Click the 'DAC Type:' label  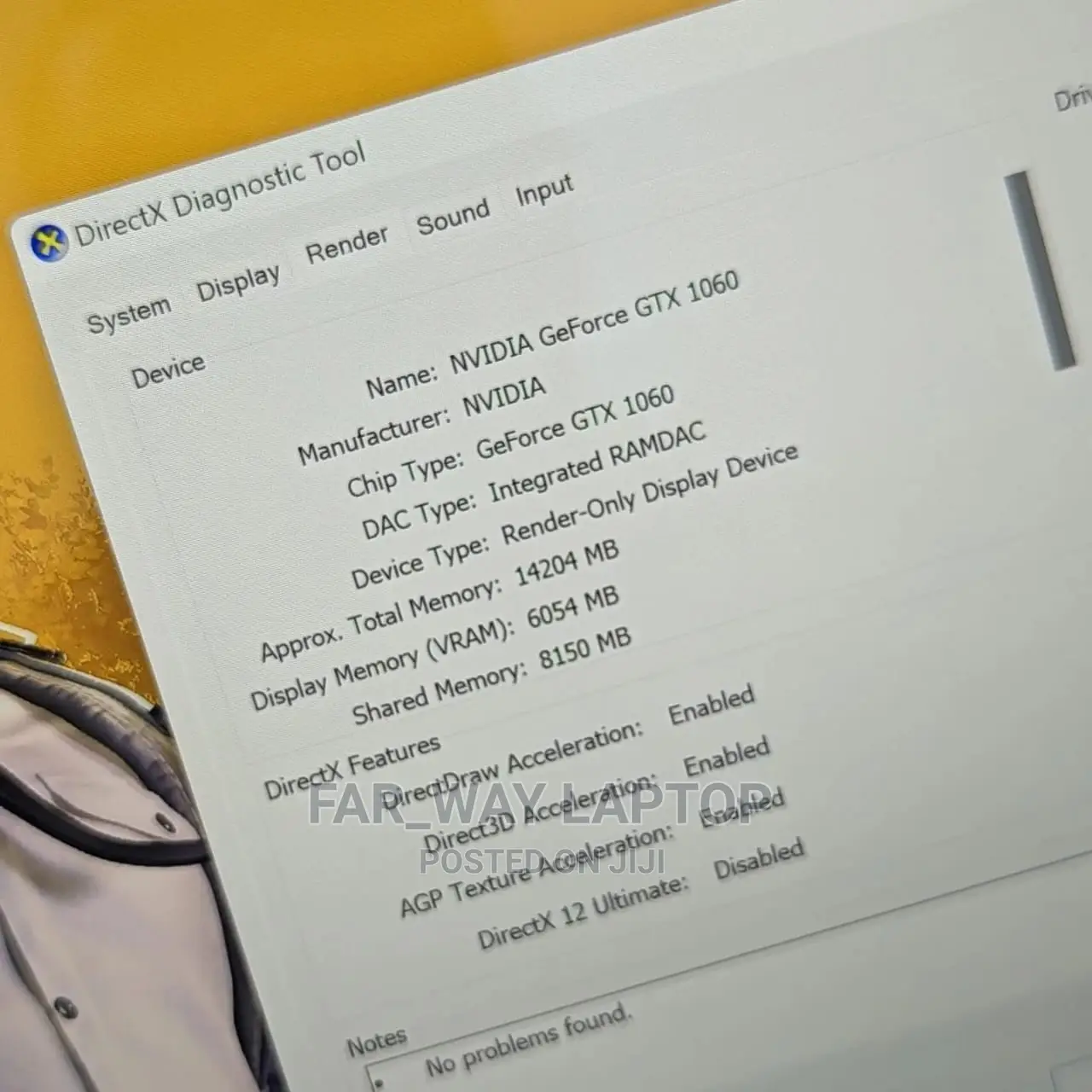(x=418, y=516)
